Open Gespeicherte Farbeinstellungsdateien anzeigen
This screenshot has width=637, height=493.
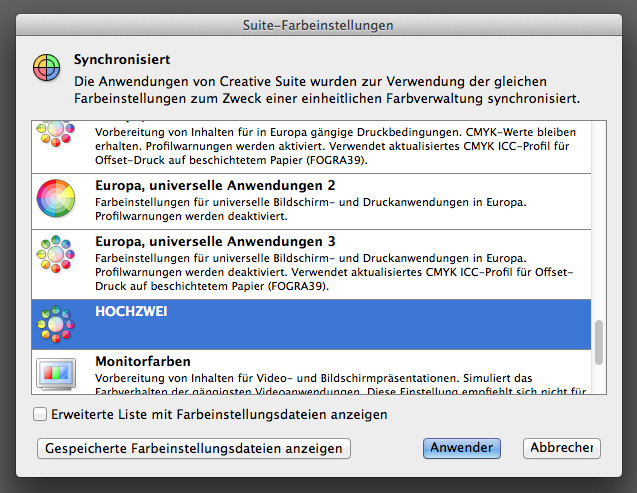pyautogui.click(x=194, y=448)
